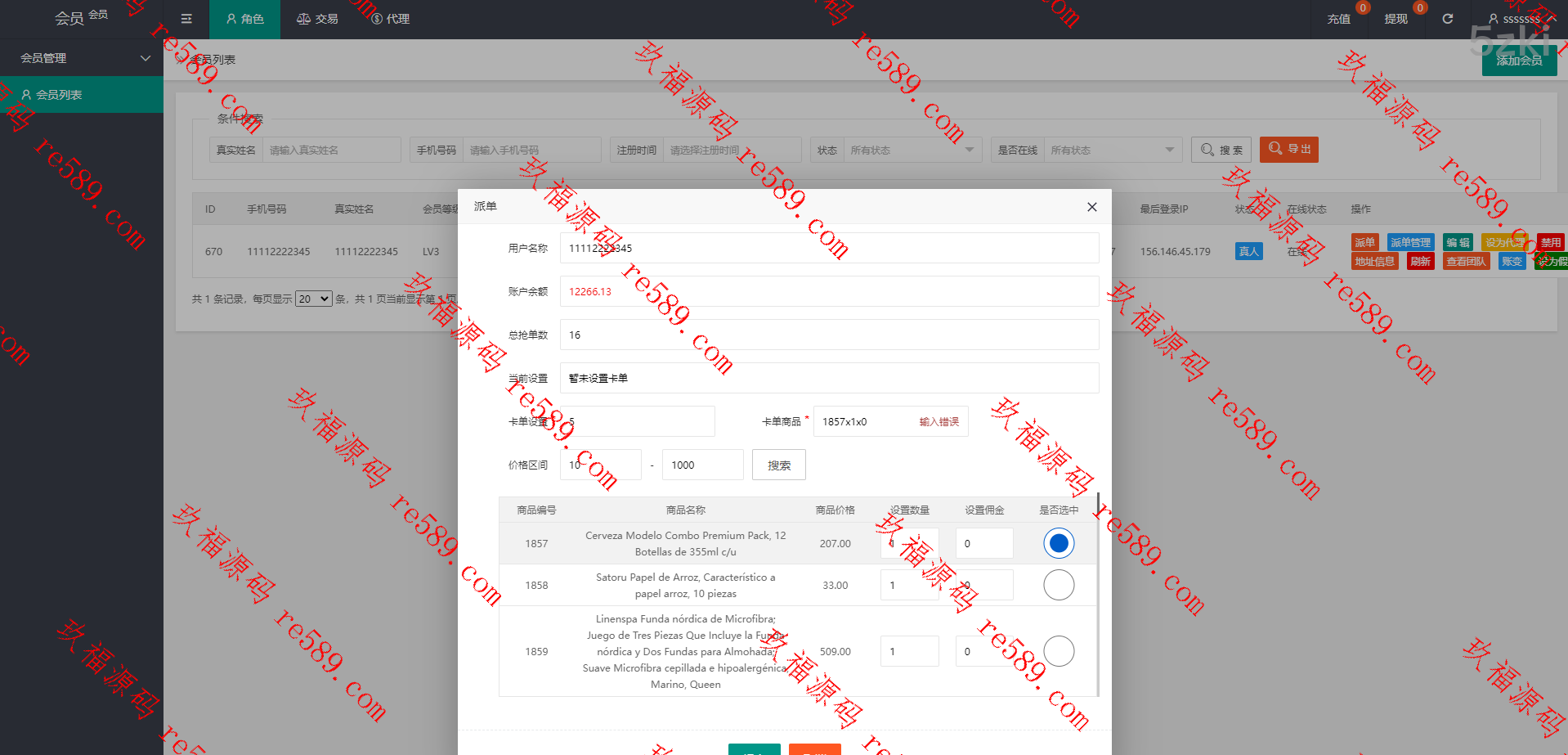Switch to the 交易 top tab
Screen dimensions: 1568x755
(317, 19)
